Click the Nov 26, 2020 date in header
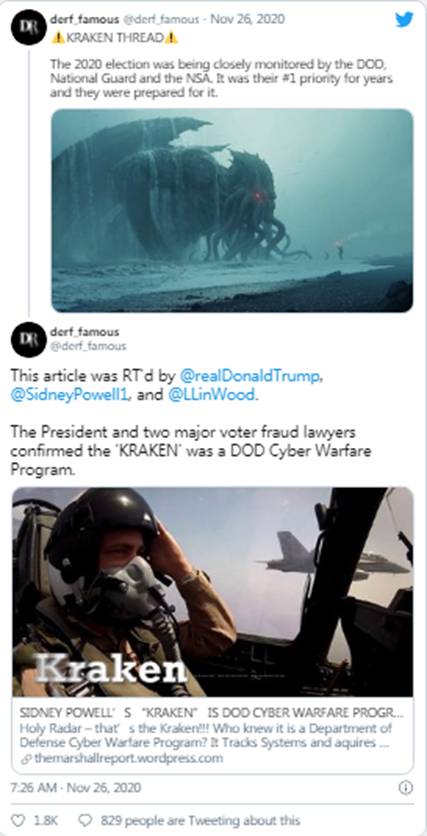 [x=247, y=19]
